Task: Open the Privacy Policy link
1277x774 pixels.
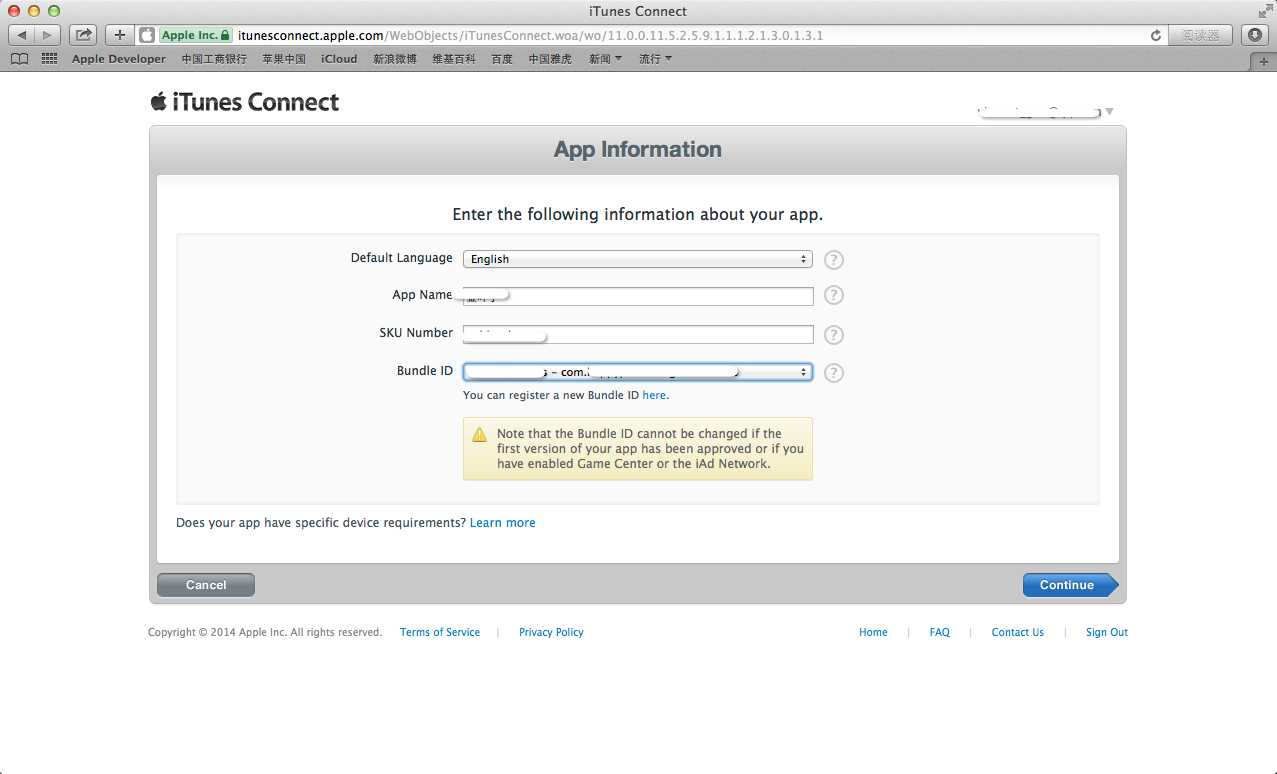Action: [551, 632]
